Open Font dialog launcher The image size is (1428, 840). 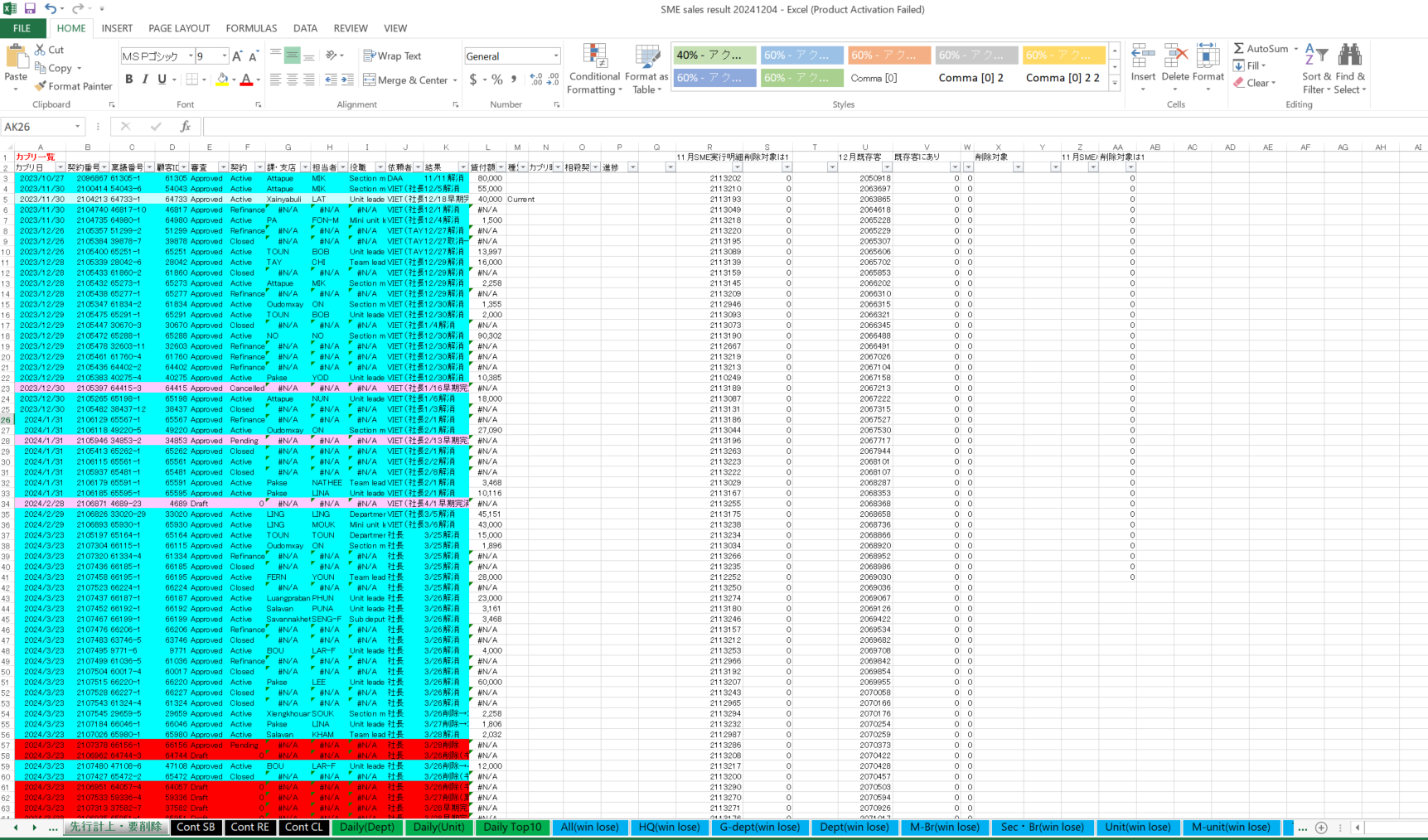[x=259, y=104]
